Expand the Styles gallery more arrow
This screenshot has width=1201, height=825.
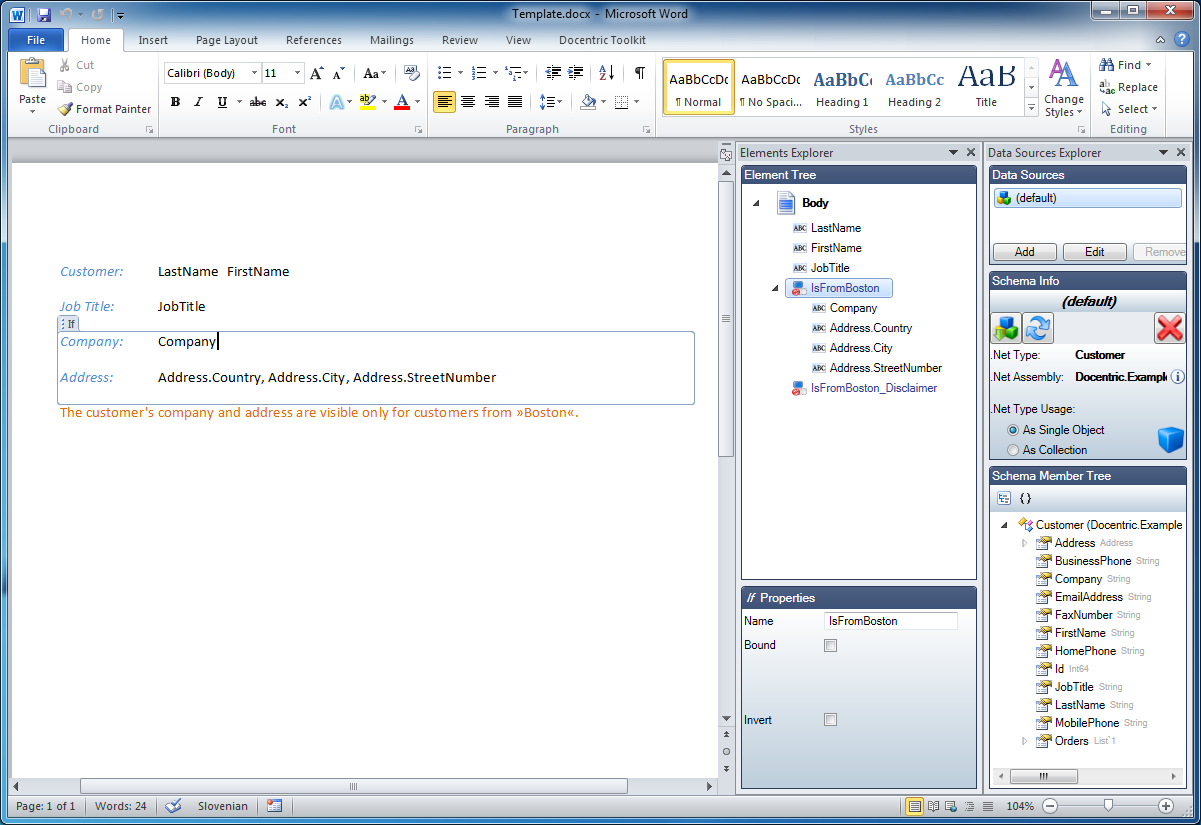coord(1031,108)
